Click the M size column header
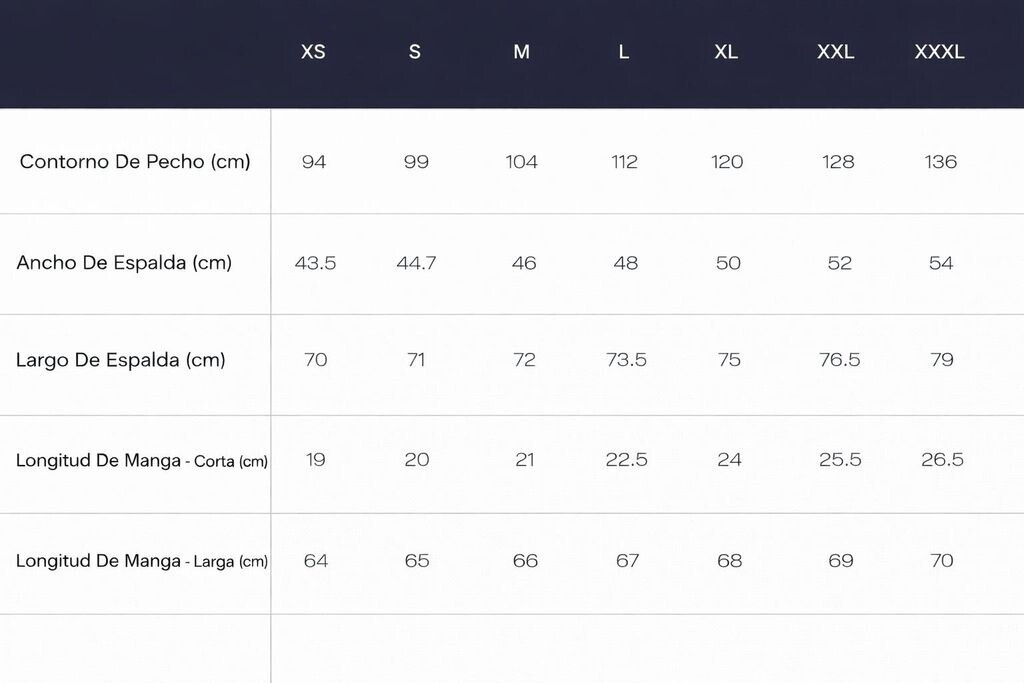The height and width of the screenshot is (683, 1024). tap(521, 52)
